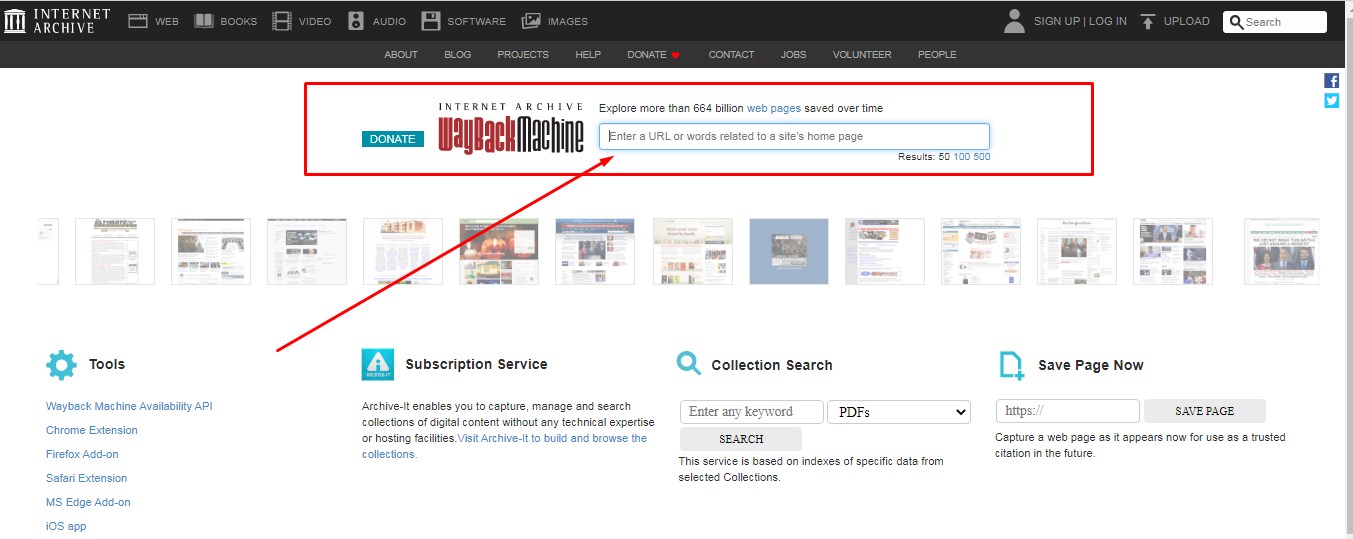Image resolution: width=1353 pixels, height=539 pixels.
Task: Click the Archive-It subscription icon
Action: (x=377, y=365)
